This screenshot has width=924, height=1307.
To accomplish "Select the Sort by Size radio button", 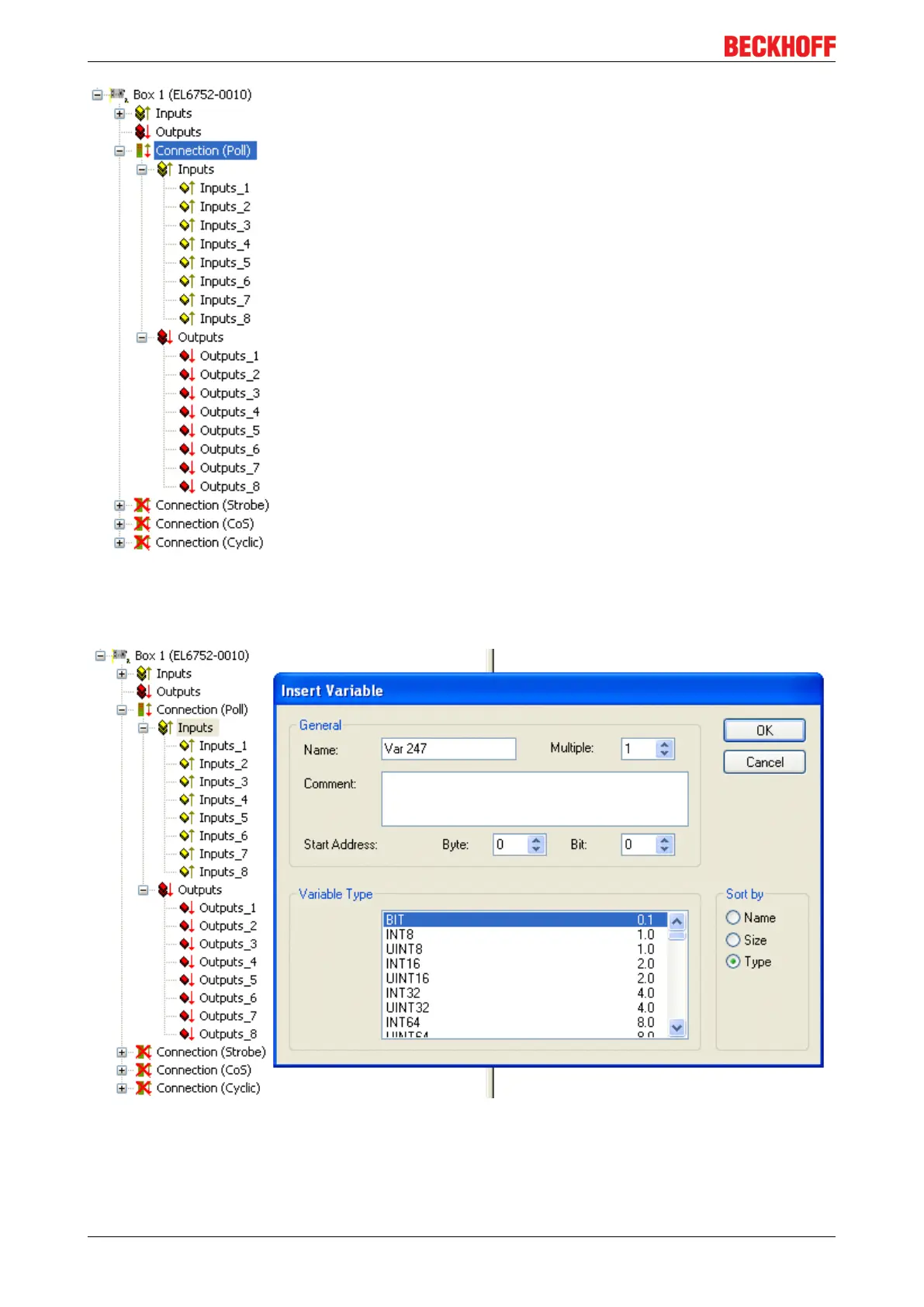I will pyautogui.click(x=733, y=940).
